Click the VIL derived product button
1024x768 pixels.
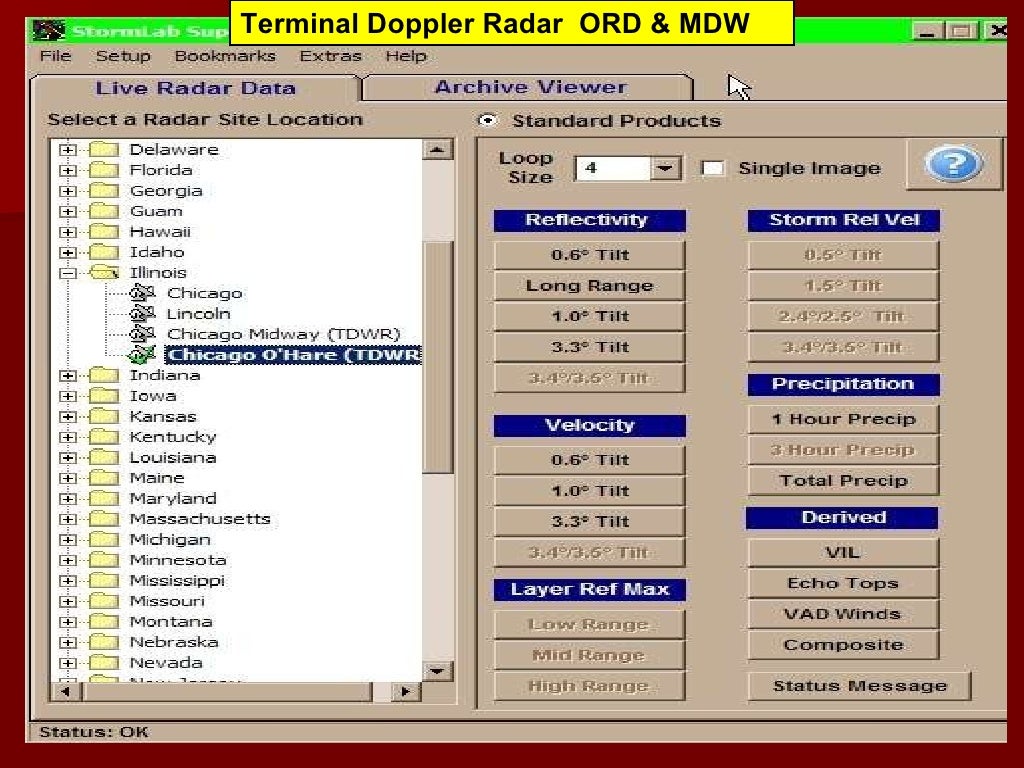click(843, 552)
